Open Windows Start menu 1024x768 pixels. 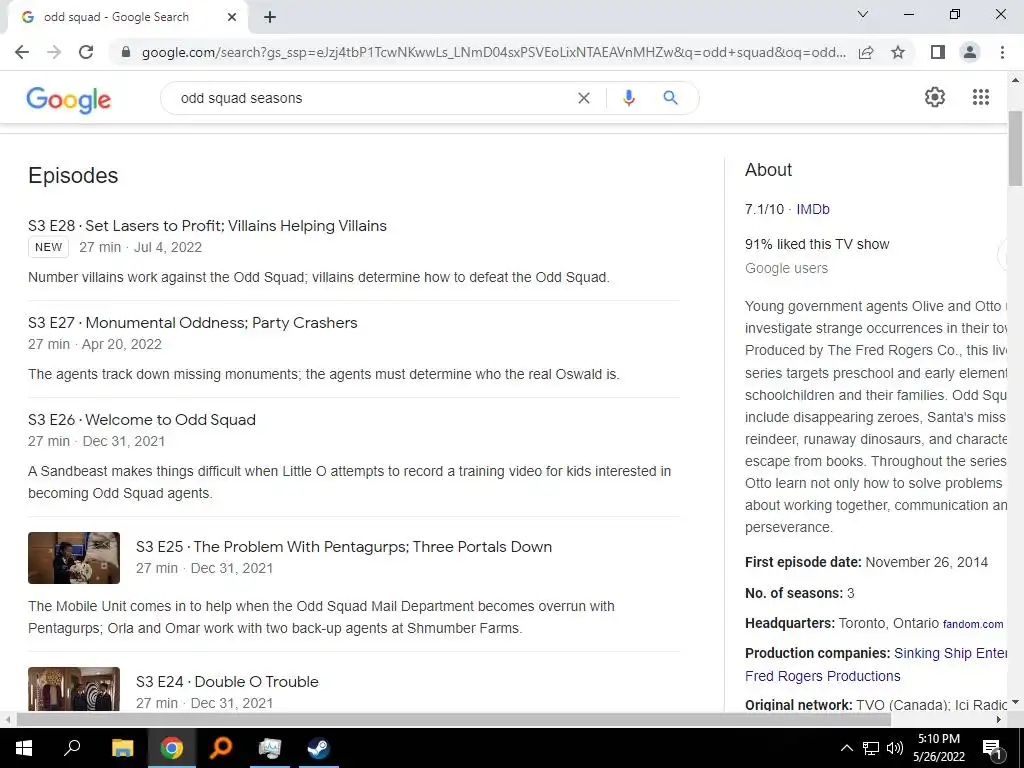(x=24, y=748)
